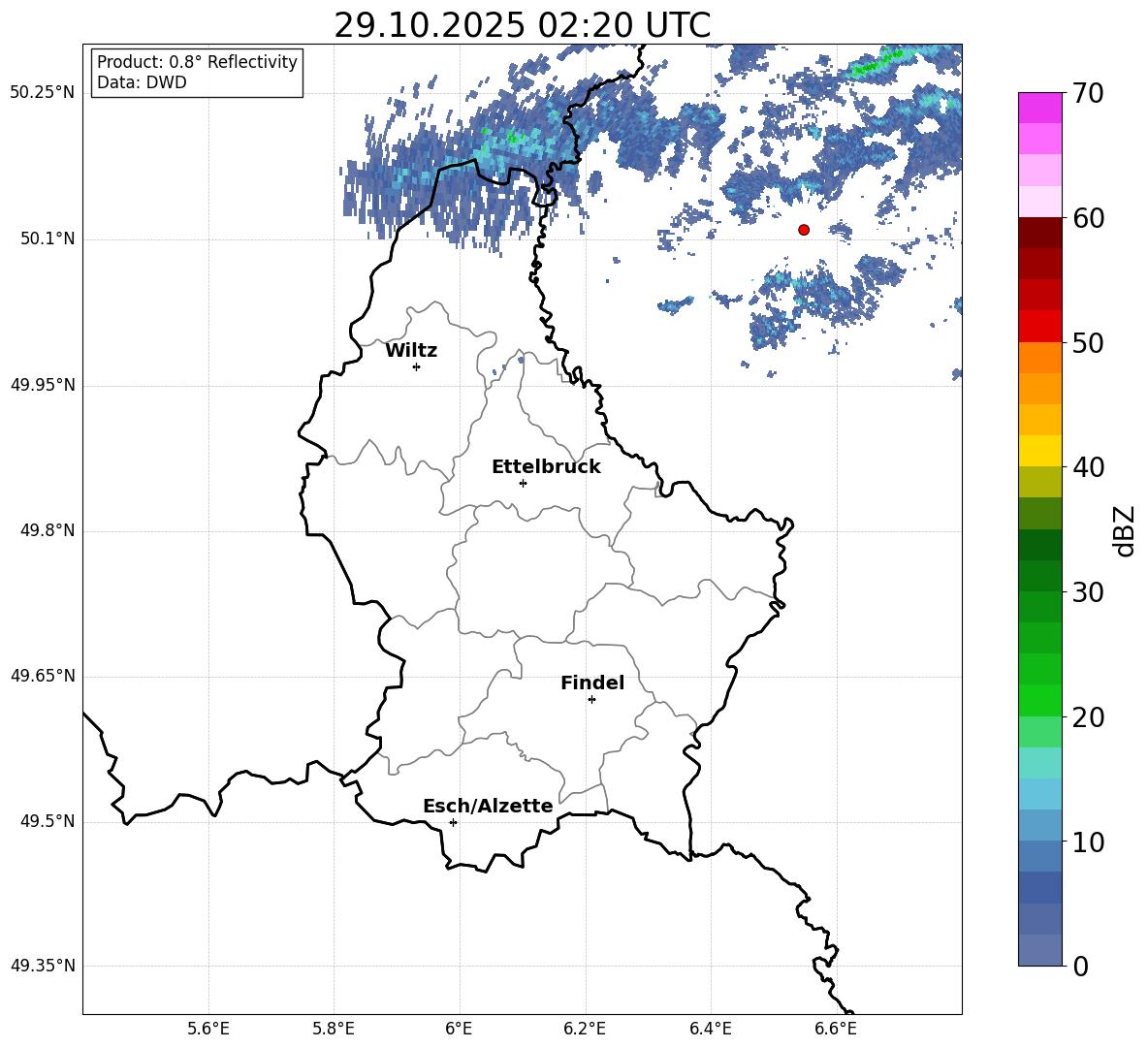This screenshot has width=1148, height=1048.
Task: Click the 6.2°E longitude label
Action: click(x=585, y=1029)
